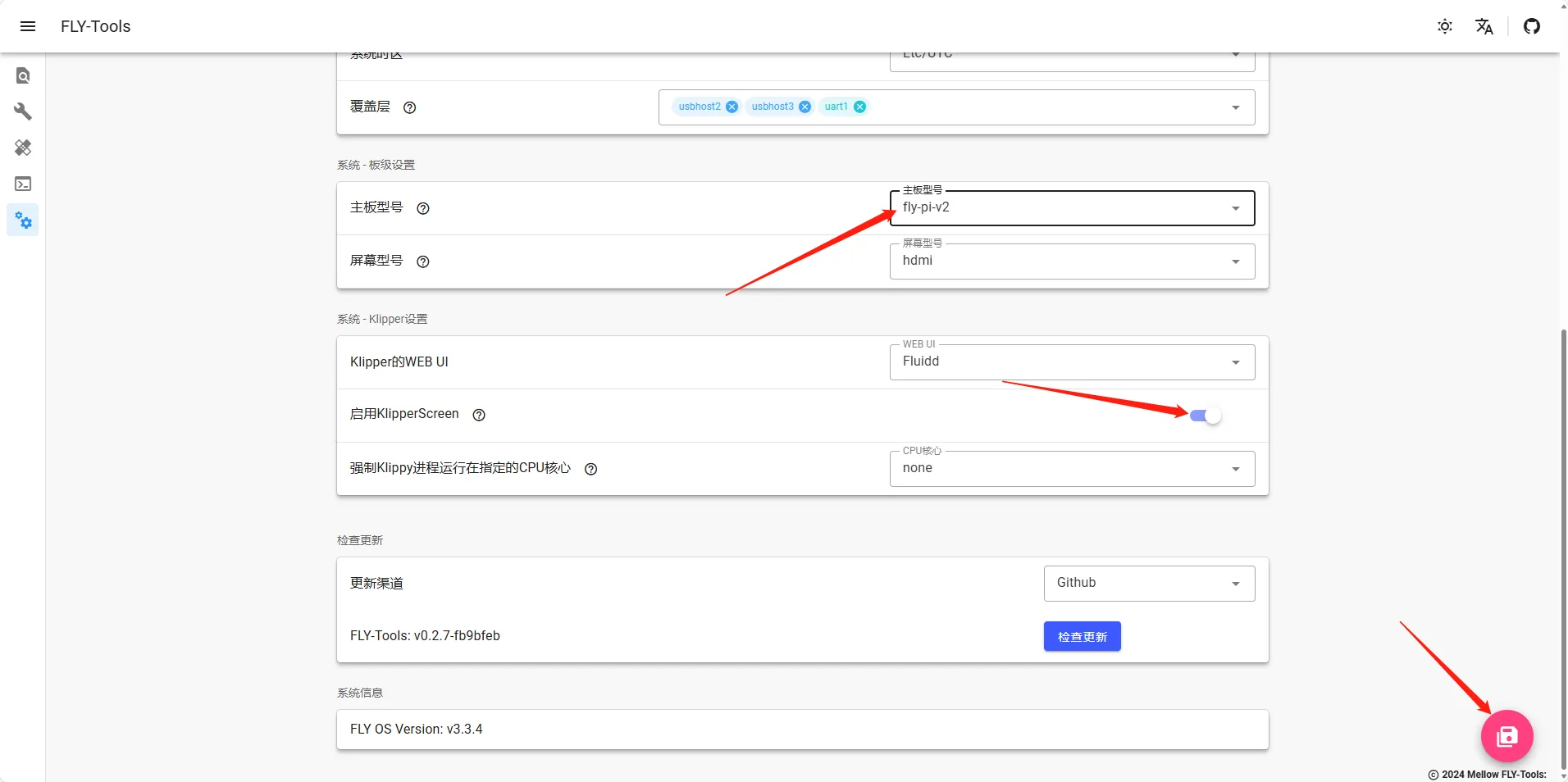Toggle the light/dark theme icon

(1444, 26)
